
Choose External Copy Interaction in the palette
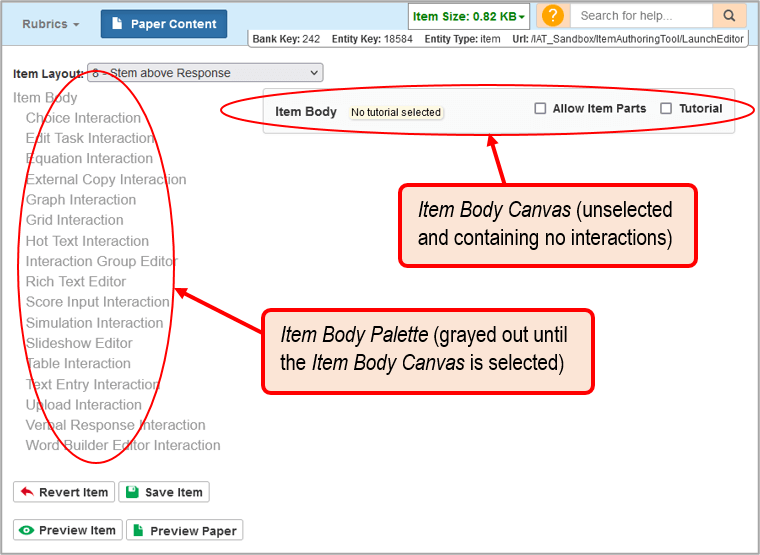pyautogui.click(x=106, y=179)
